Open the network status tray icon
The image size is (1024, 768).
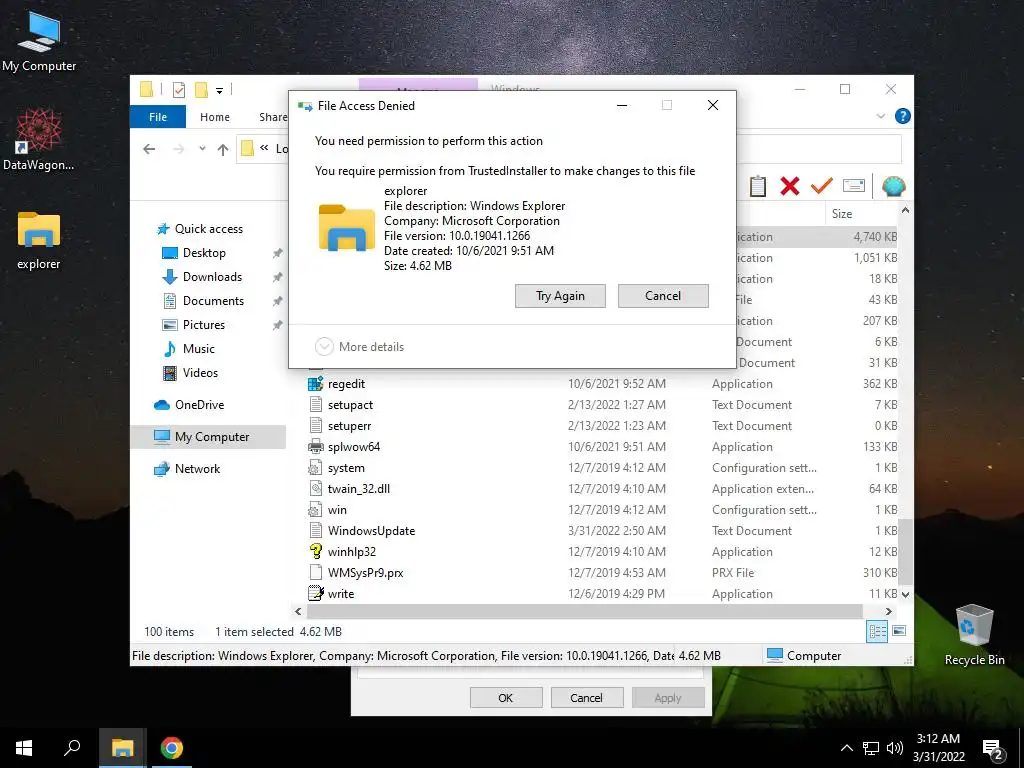pos(871,748)
